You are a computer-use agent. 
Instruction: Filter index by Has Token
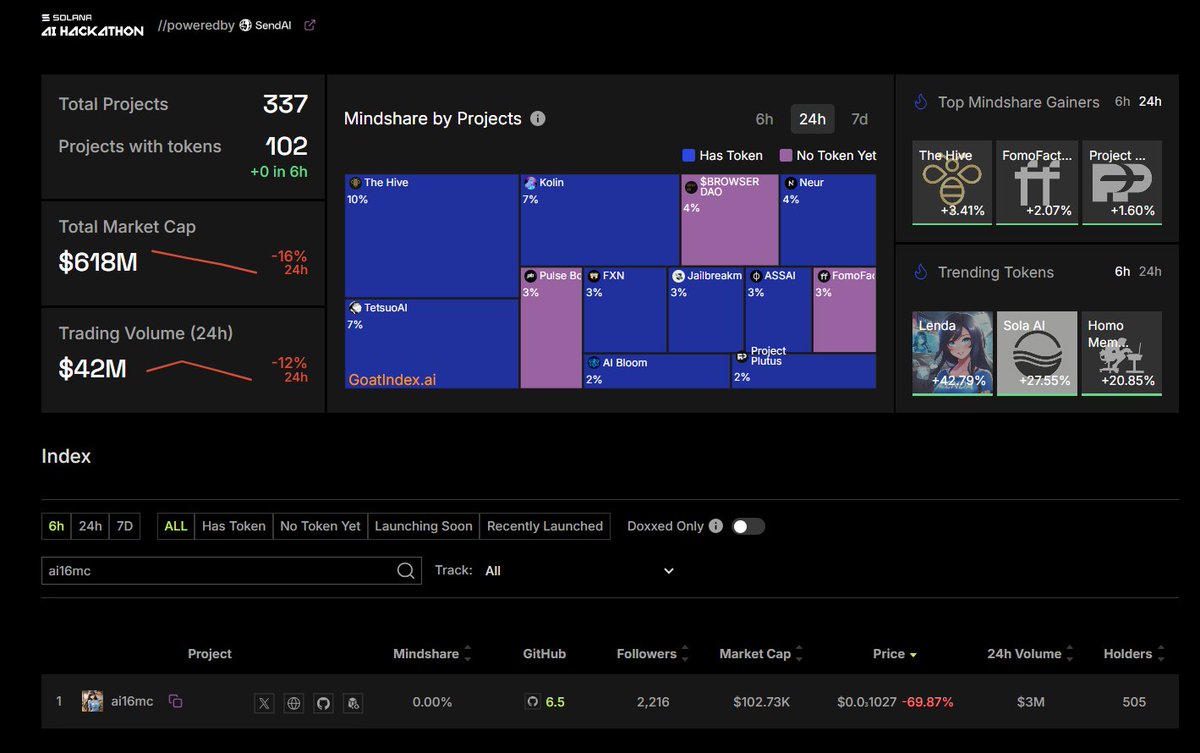point(234,526)
